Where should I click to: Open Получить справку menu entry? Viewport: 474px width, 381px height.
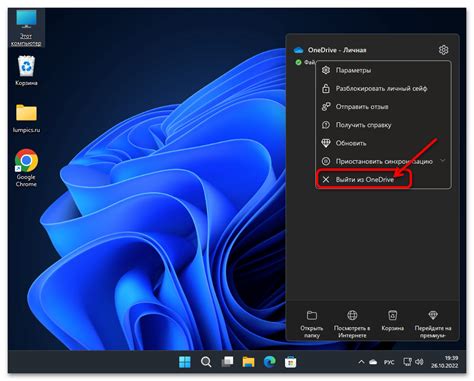(383, 125)
